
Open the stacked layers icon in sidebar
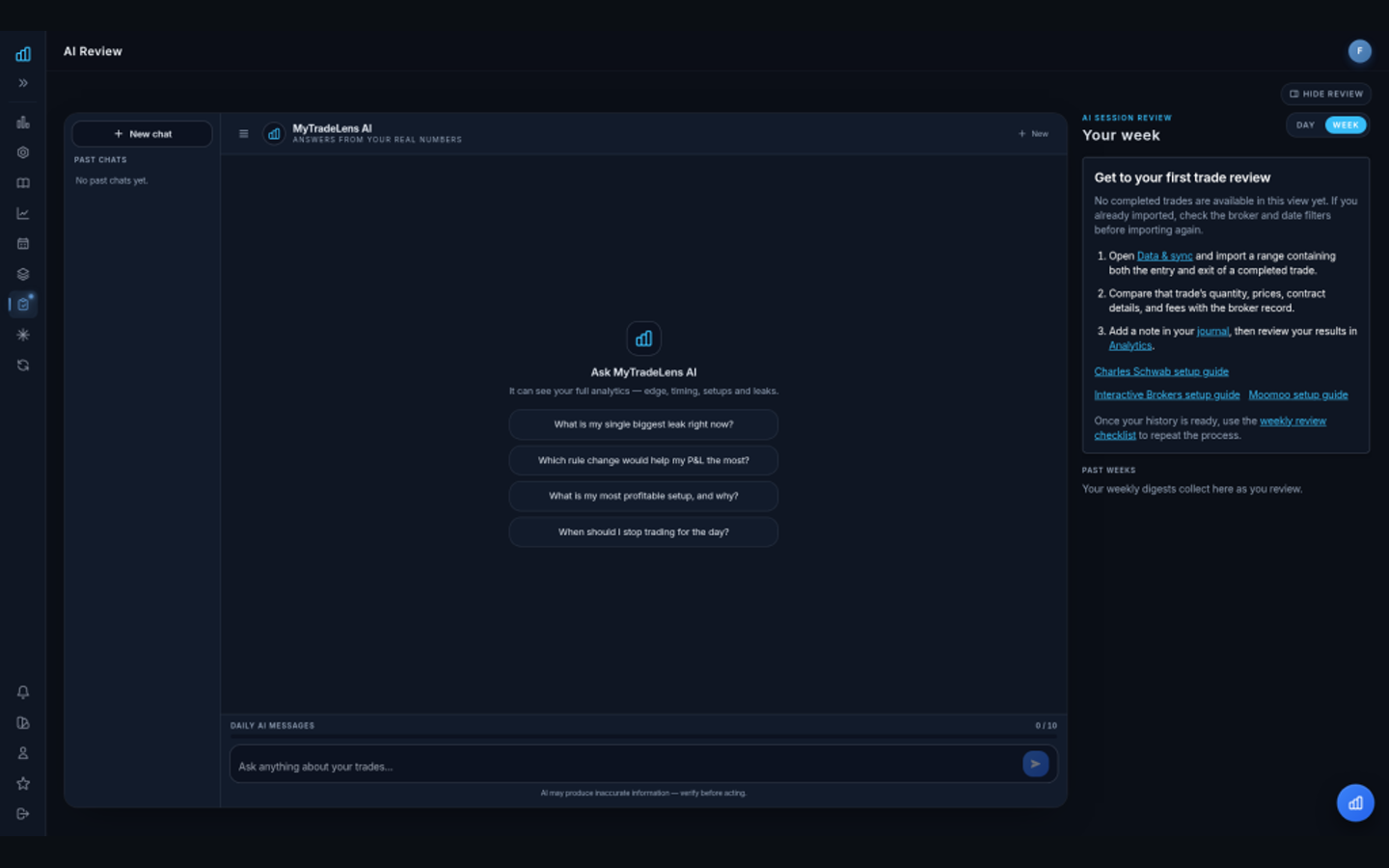pyautogui.click(x=23, y=274)
